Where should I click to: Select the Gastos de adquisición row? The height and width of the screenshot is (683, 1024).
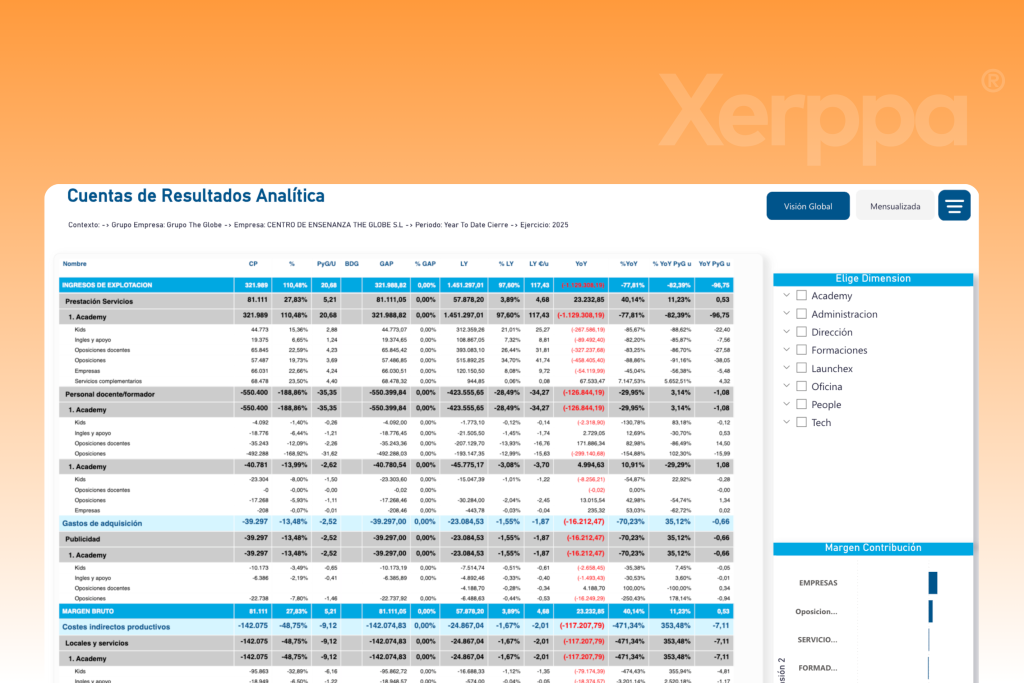coord(102,523)
